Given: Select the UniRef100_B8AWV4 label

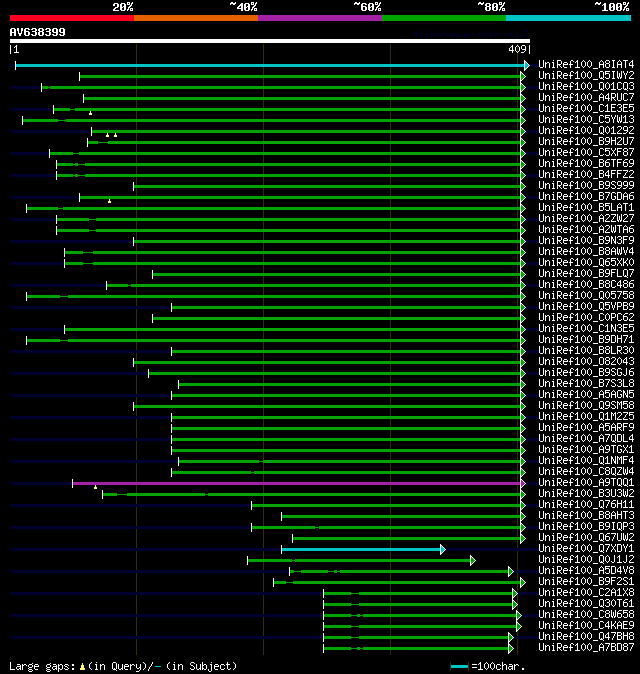Looking at the screenshot, I should [586, 251].
